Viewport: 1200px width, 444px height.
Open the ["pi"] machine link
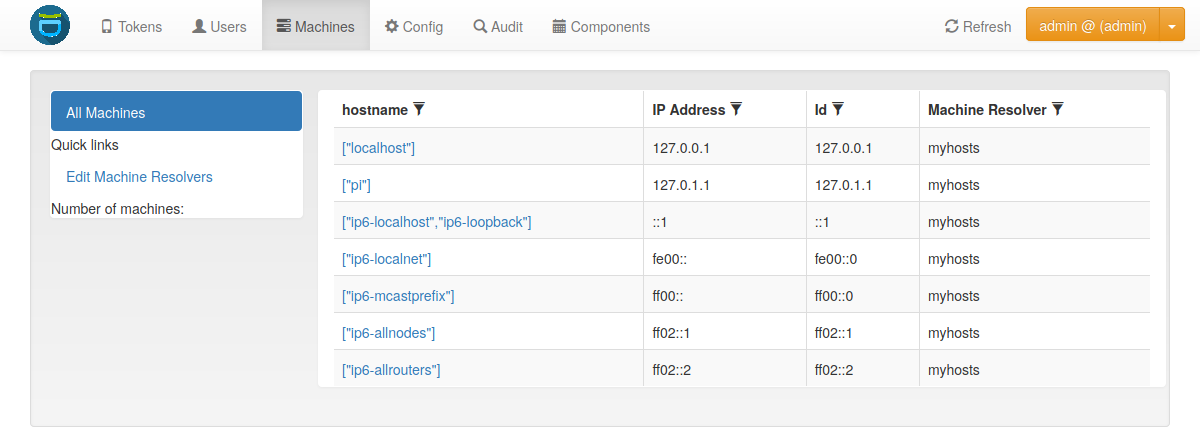(x=356, y=185)
